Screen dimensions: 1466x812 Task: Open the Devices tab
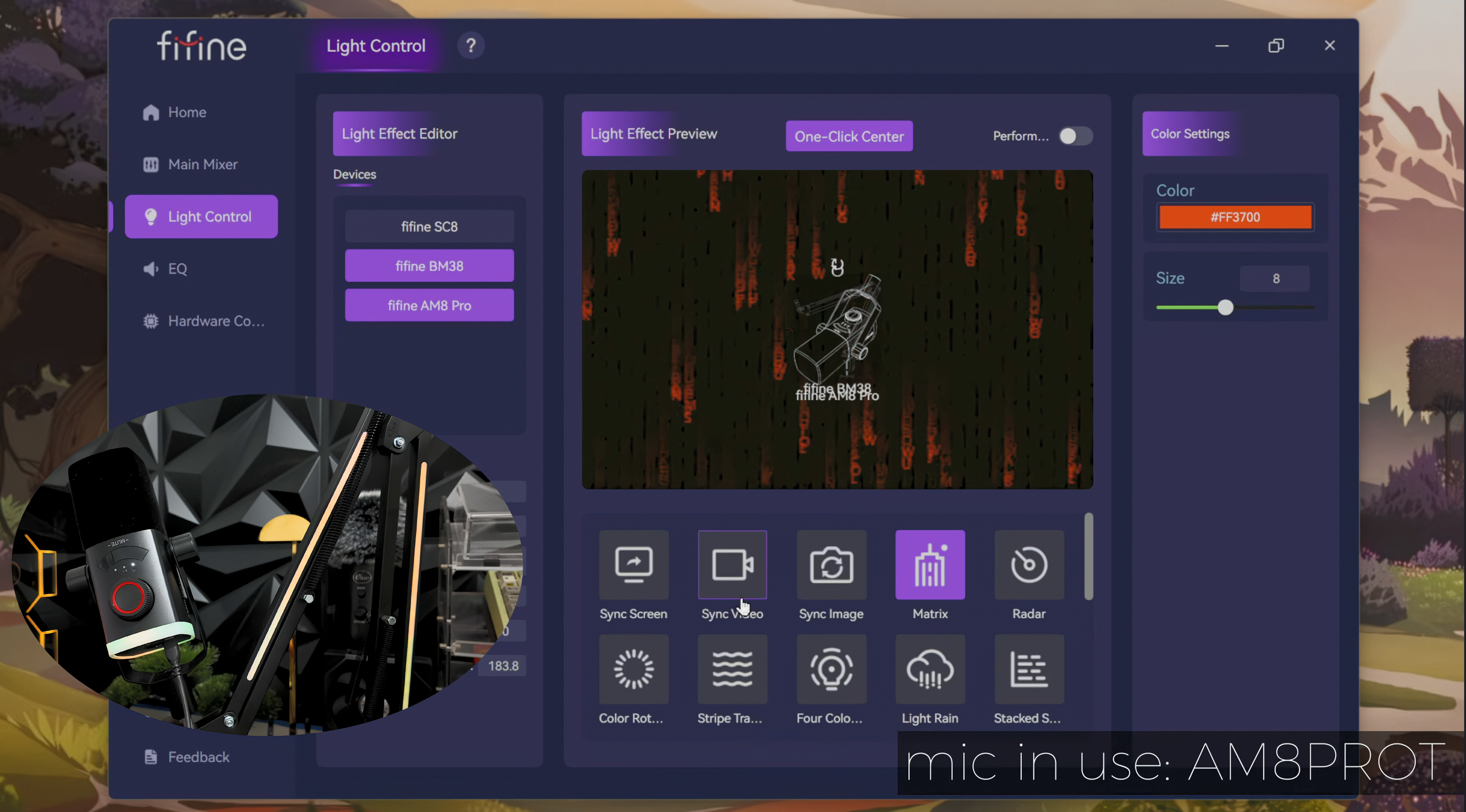coord(354,175)
